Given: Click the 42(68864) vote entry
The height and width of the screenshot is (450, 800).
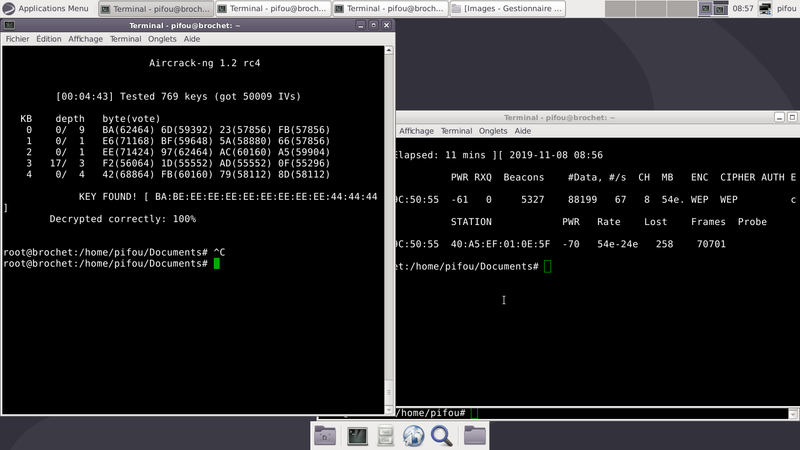Looking at the screenshot, I should coord(128,175).
